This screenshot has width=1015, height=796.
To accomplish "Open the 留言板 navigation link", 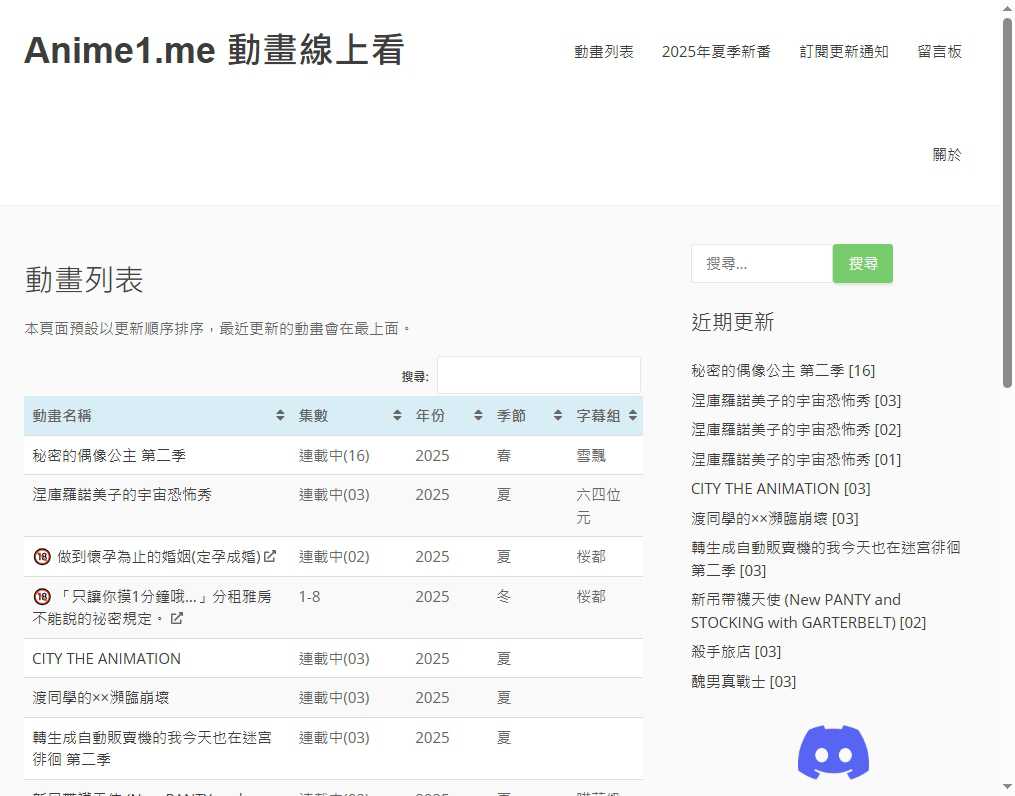I will (939, 52).
